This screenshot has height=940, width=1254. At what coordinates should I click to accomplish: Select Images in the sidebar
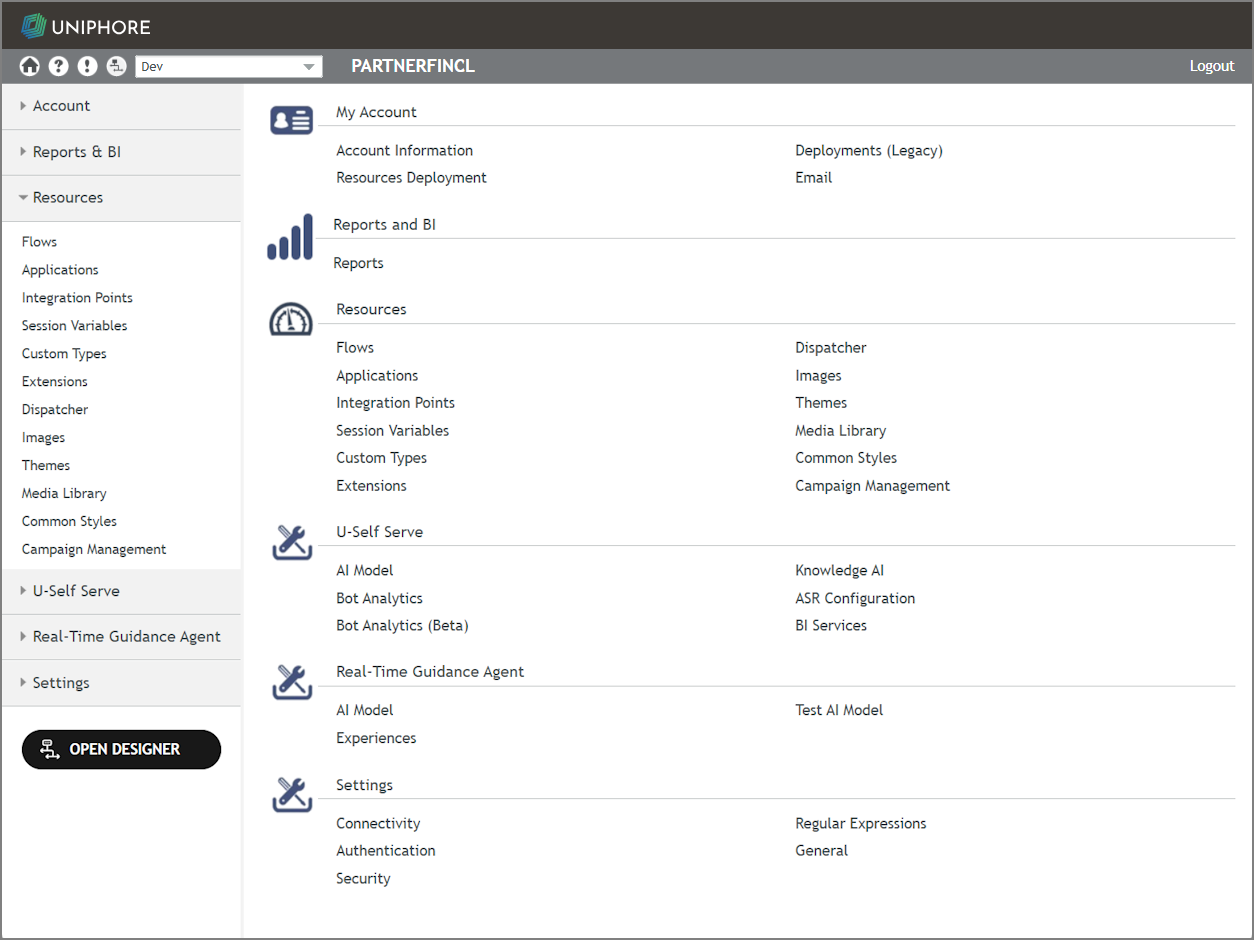[x=44, y=438]
